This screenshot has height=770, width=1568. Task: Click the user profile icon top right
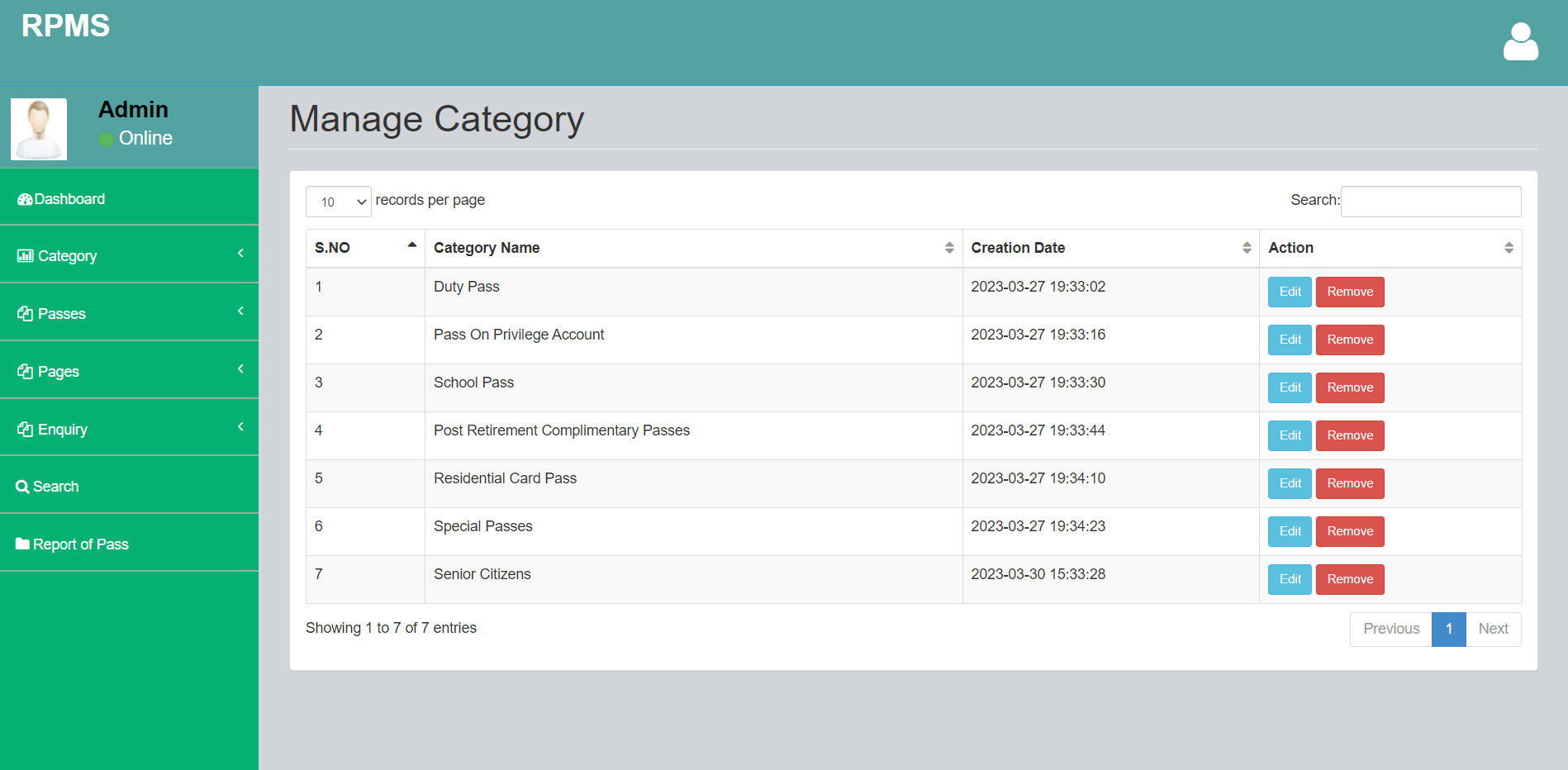tap(1520, 41)
